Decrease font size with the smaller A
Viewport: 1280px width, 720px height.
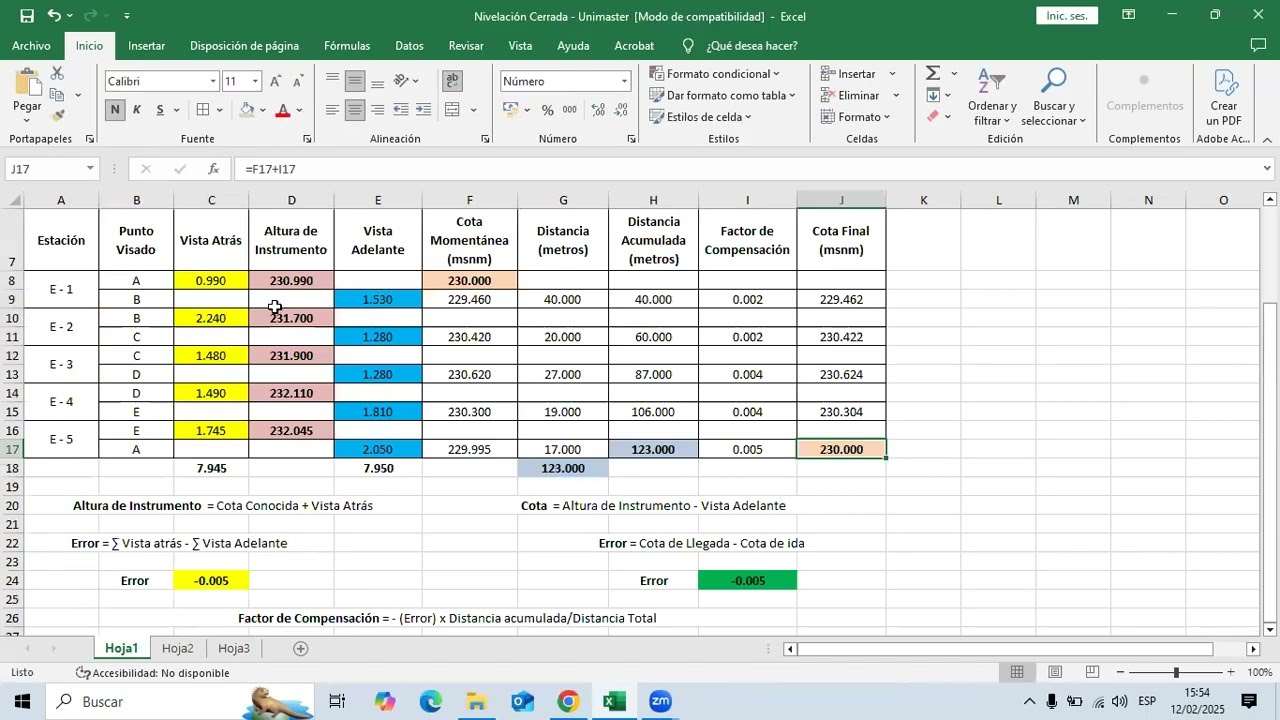point(297,81)
